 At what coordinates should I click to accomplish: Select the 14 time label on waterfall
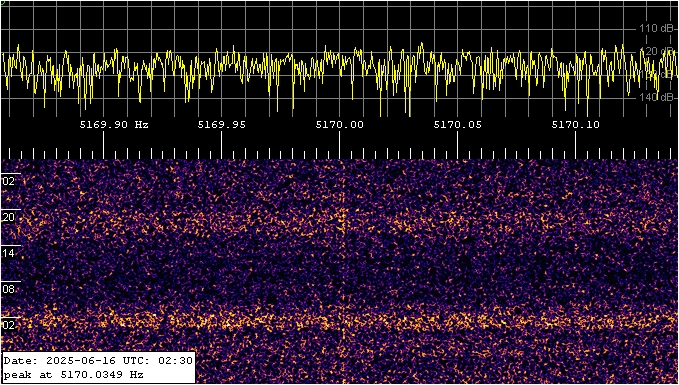(x=9, y=252)
